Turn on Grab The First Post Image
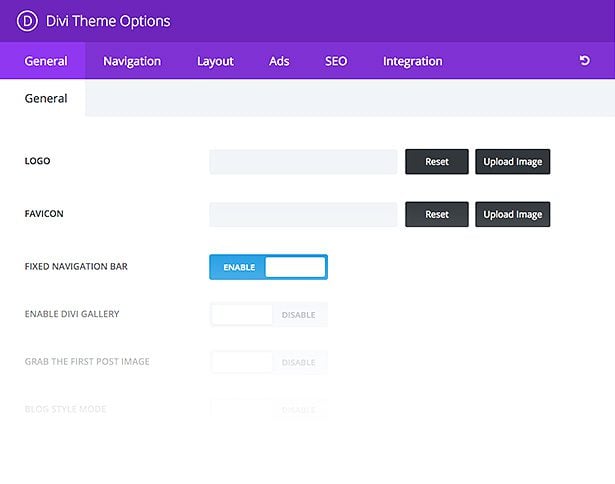615x484 pixels. [x=268, y=362]
